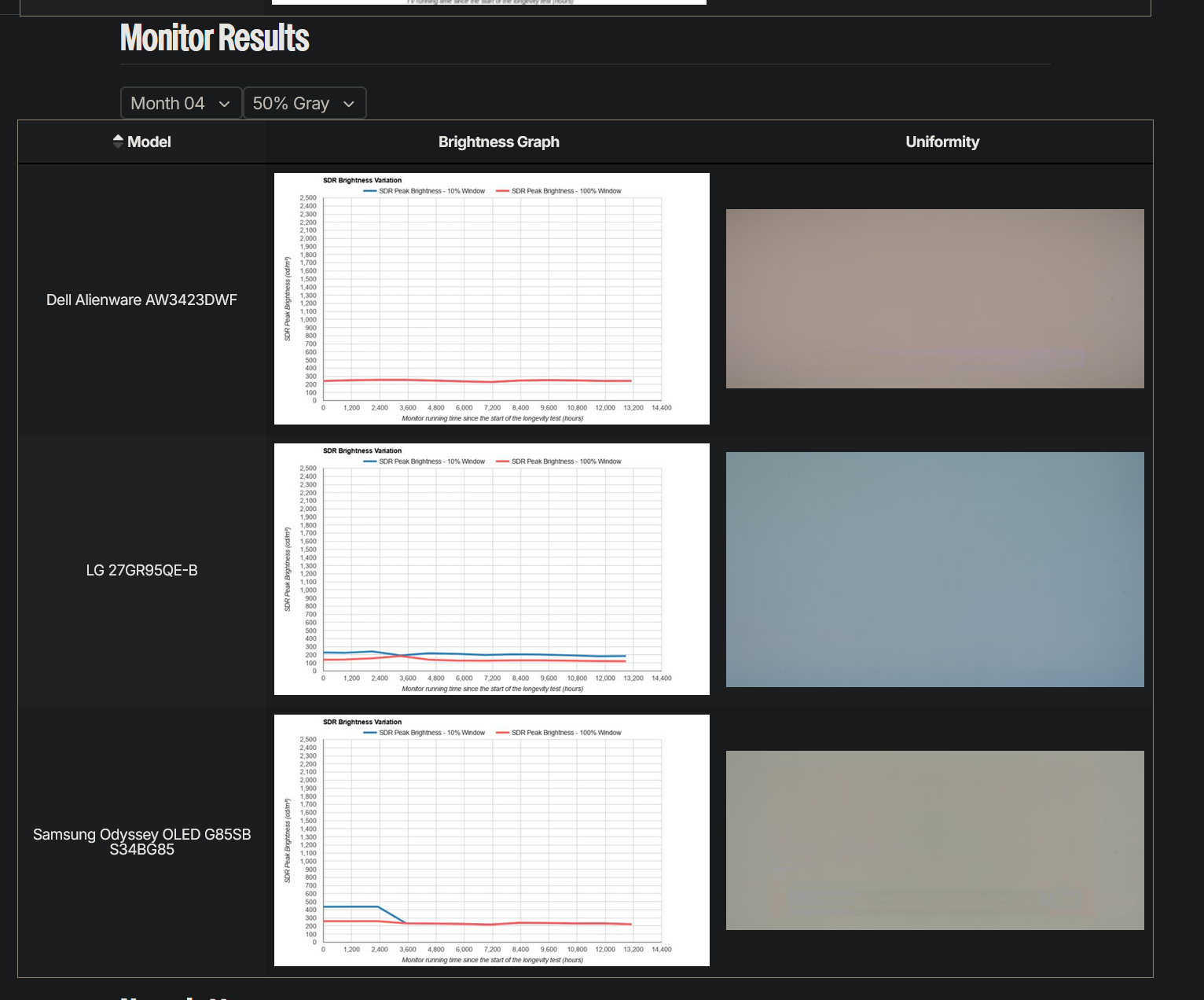Click 10% Window legend in Samsung graph
1204x1000 pixels.
(424, 733)
